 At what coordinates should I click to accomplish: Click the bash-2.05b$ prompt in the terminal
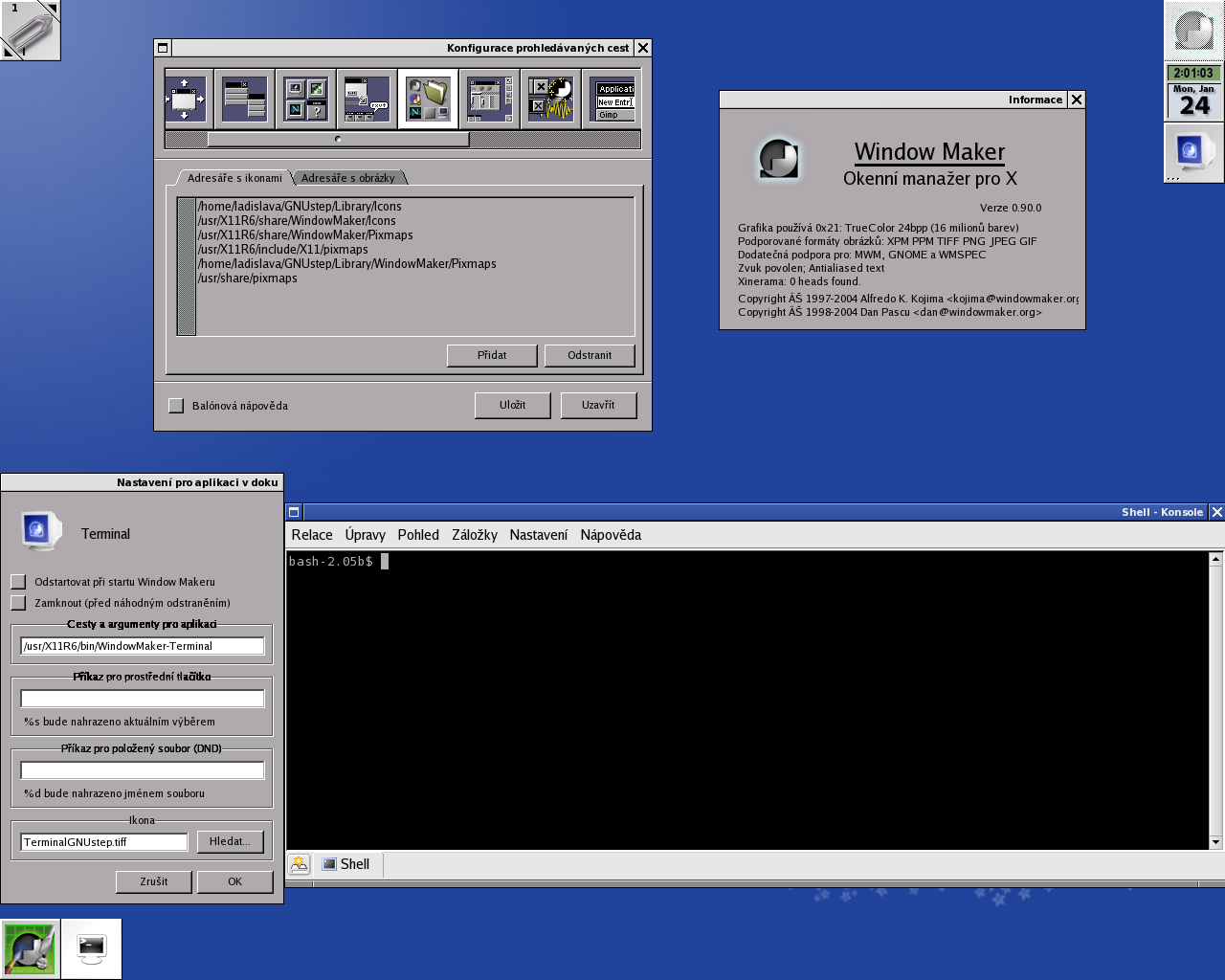coord(330,562)
